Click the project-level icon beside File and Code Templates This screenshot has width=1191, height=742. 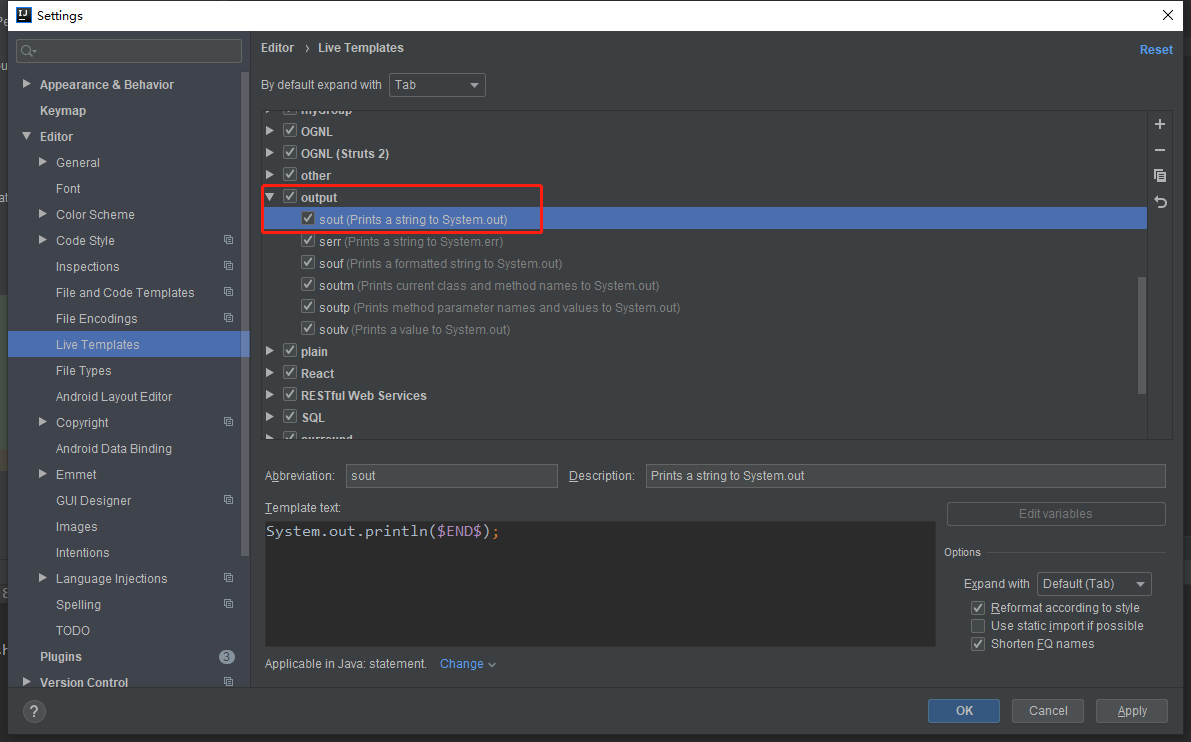[x=228, y=292]
